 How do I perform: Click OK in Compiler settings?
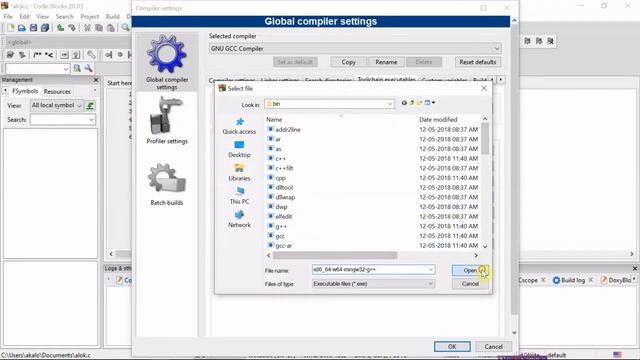tap(452, 347)
